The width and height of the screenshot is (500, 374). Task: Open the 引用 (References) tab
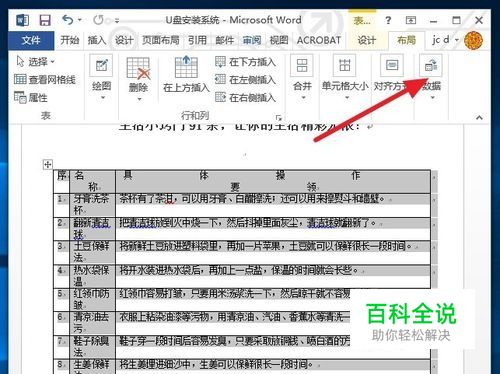(197, 40)
